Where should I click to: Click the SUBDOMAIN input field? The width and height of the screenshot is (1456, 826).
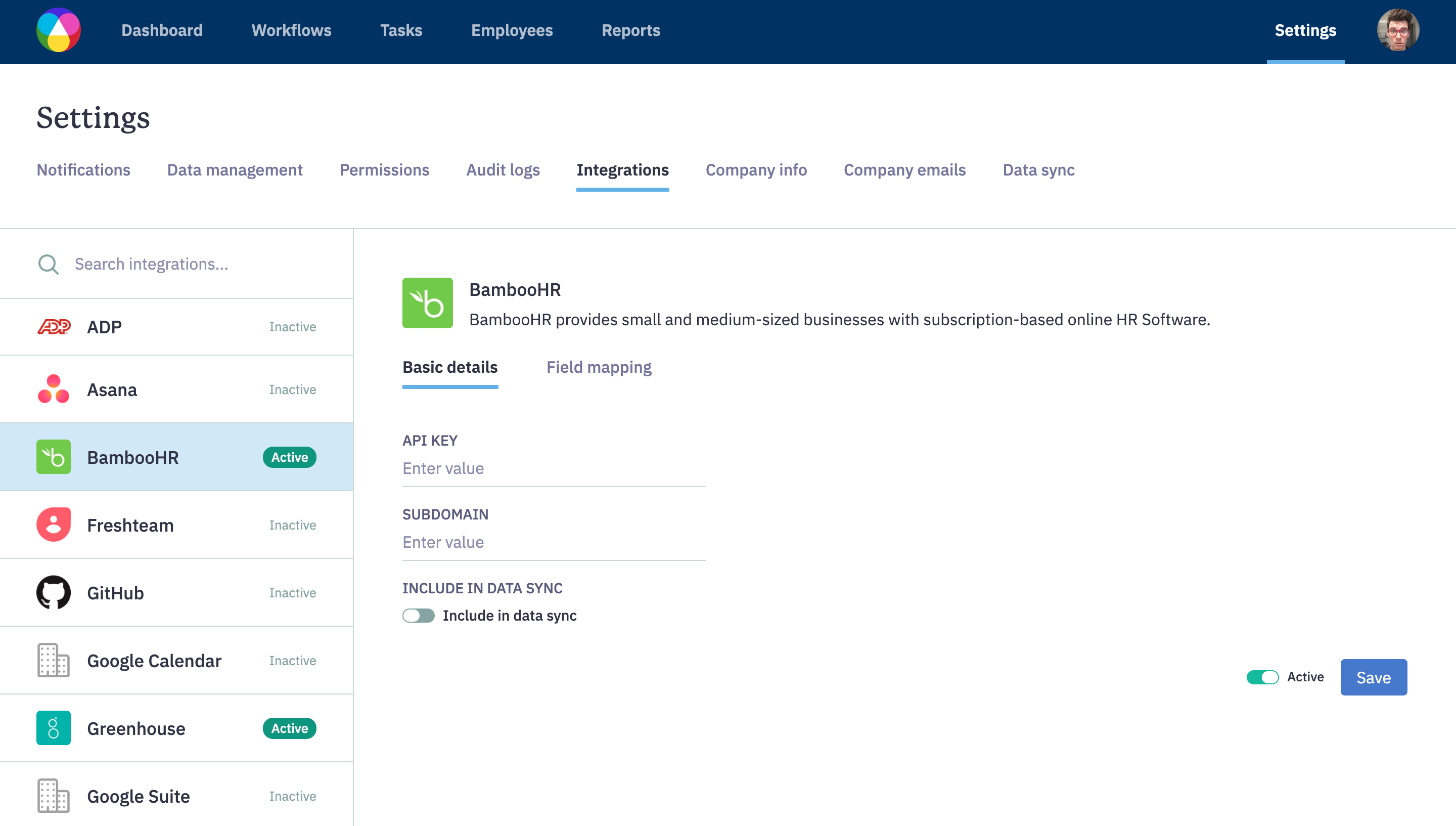554,542
